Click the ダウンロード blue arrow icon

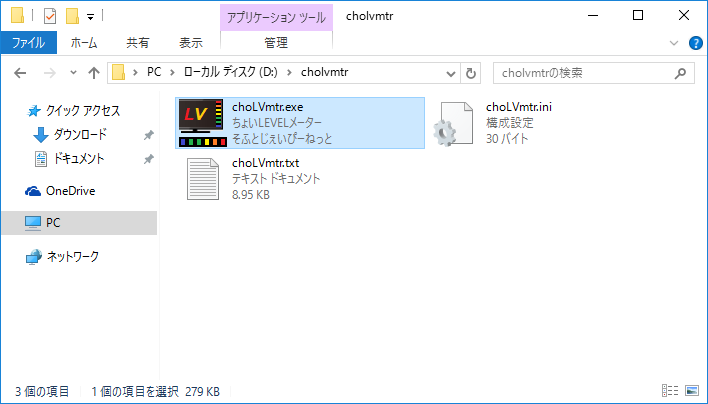click(x=41, y=135)
